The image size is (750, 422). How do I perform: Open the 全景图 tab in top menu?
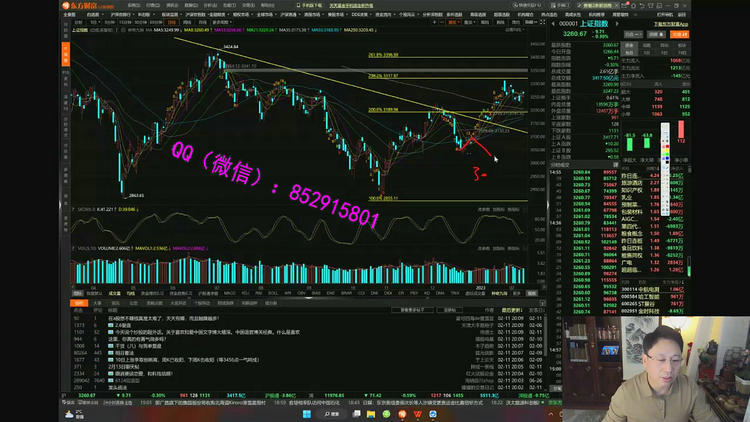click(x=70, y=16)
